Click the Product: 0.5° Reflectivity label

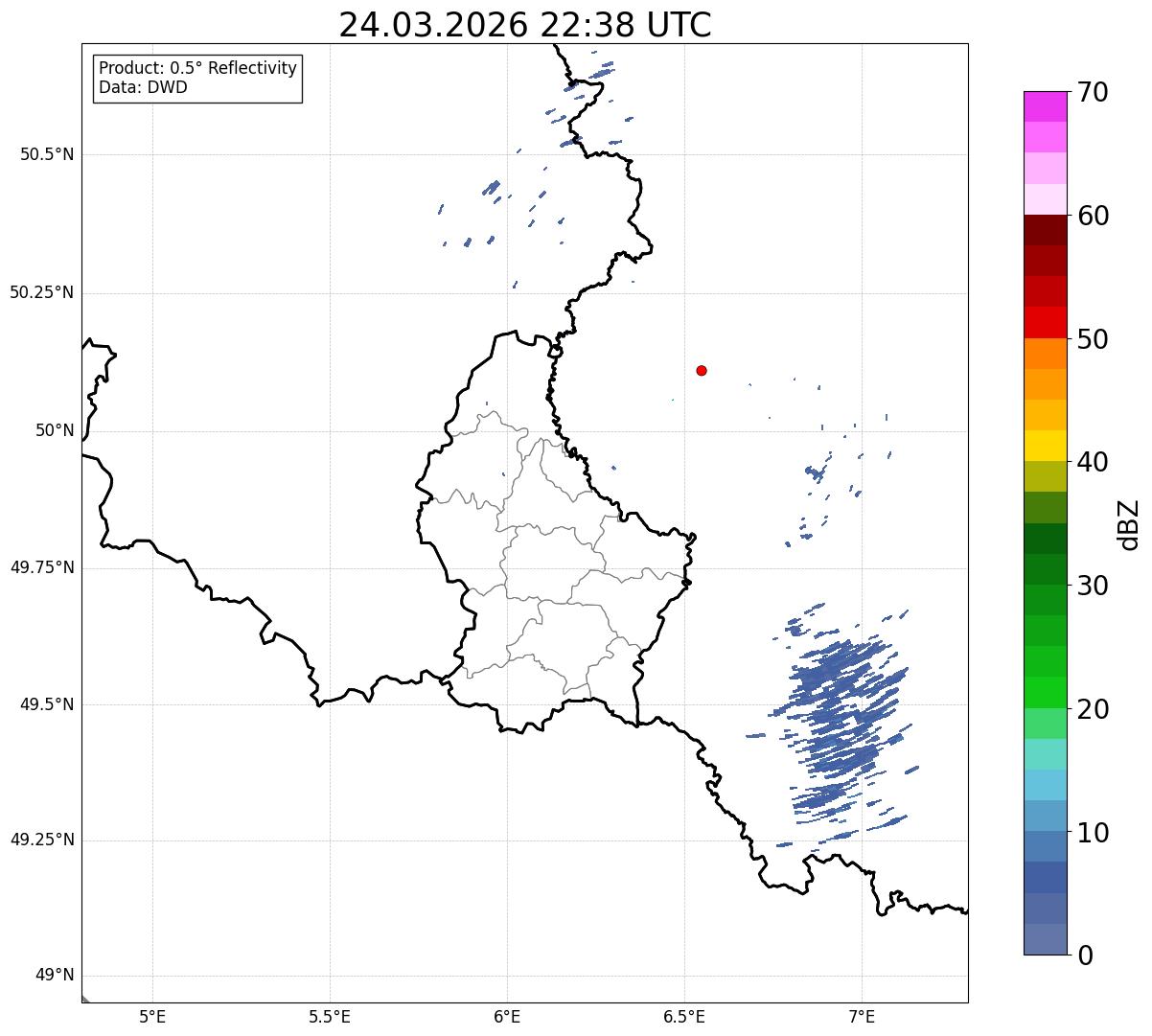(x=198, y=69)
